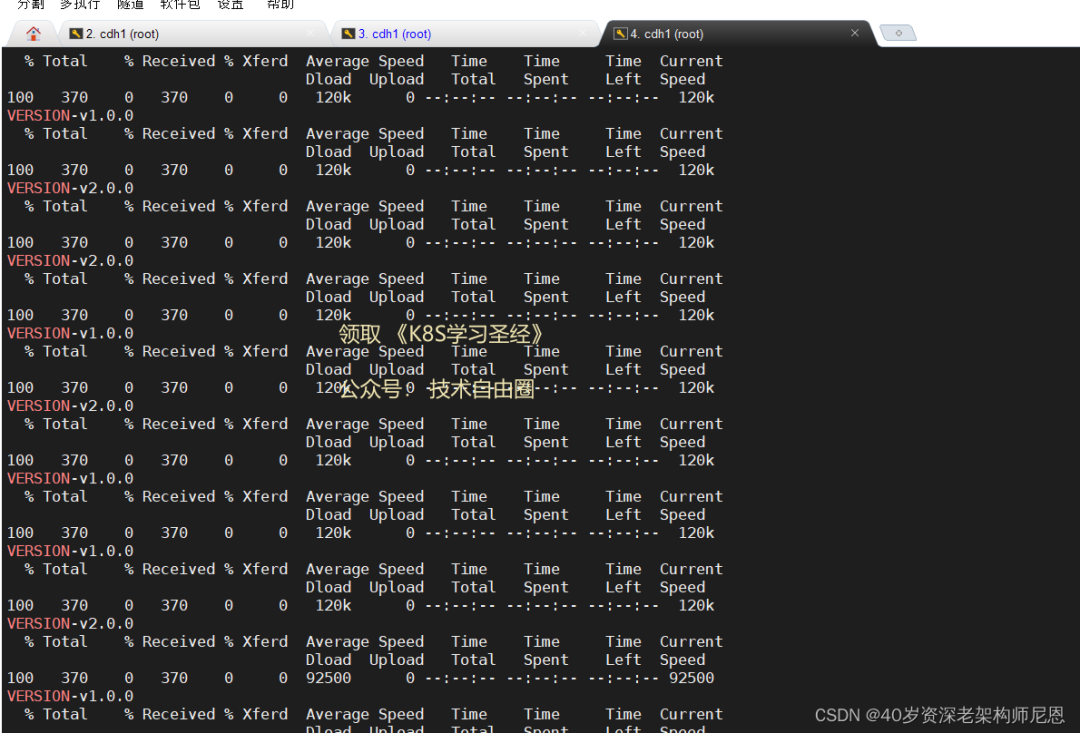Image resolution: width=1080 pixels, height=733 pixels.
Task: Open the Home tab icon
Action: tap(32, 33)
